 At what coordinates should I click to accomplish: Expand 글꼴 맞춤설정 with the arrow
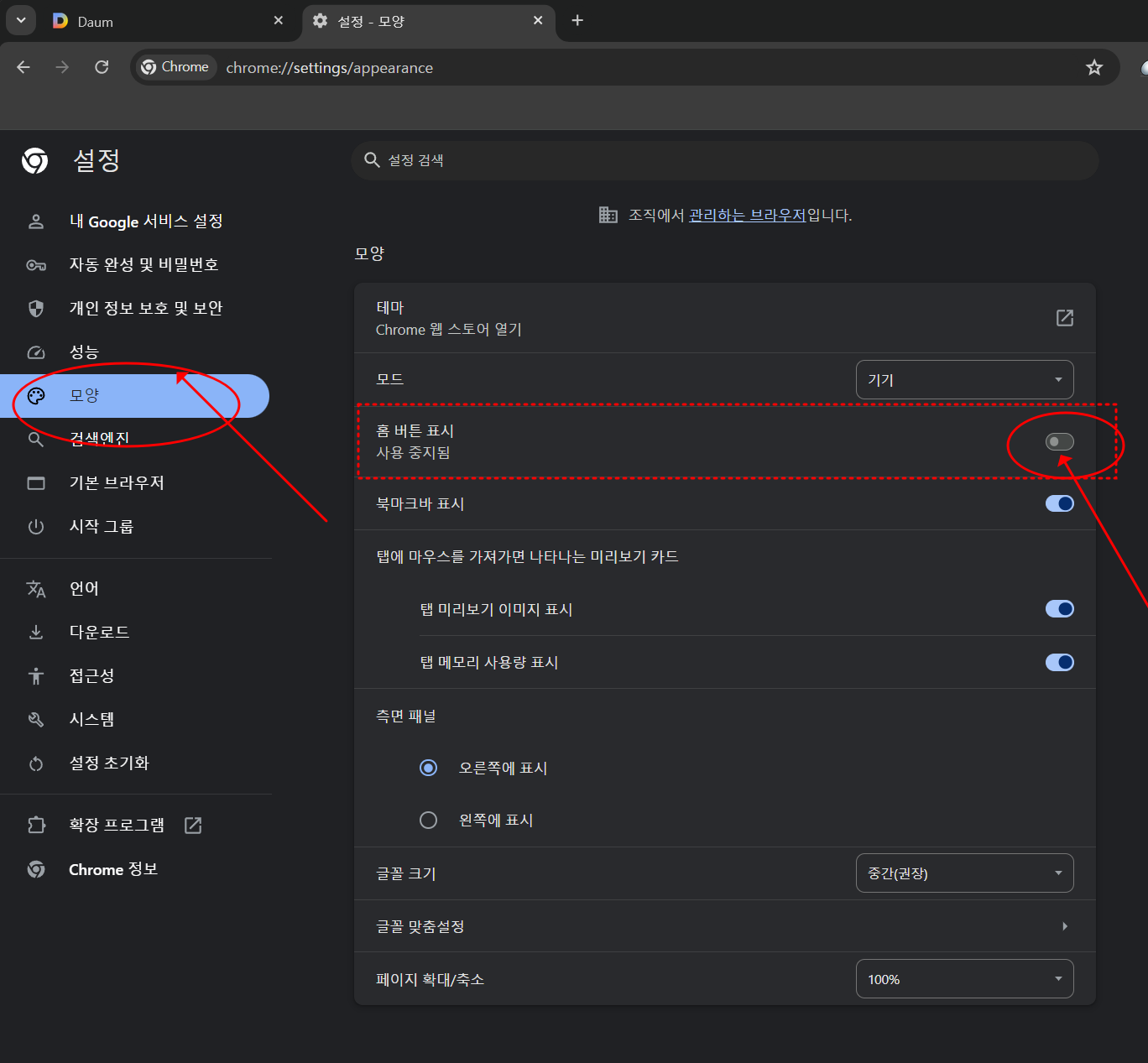click(x=1064, y=926)
